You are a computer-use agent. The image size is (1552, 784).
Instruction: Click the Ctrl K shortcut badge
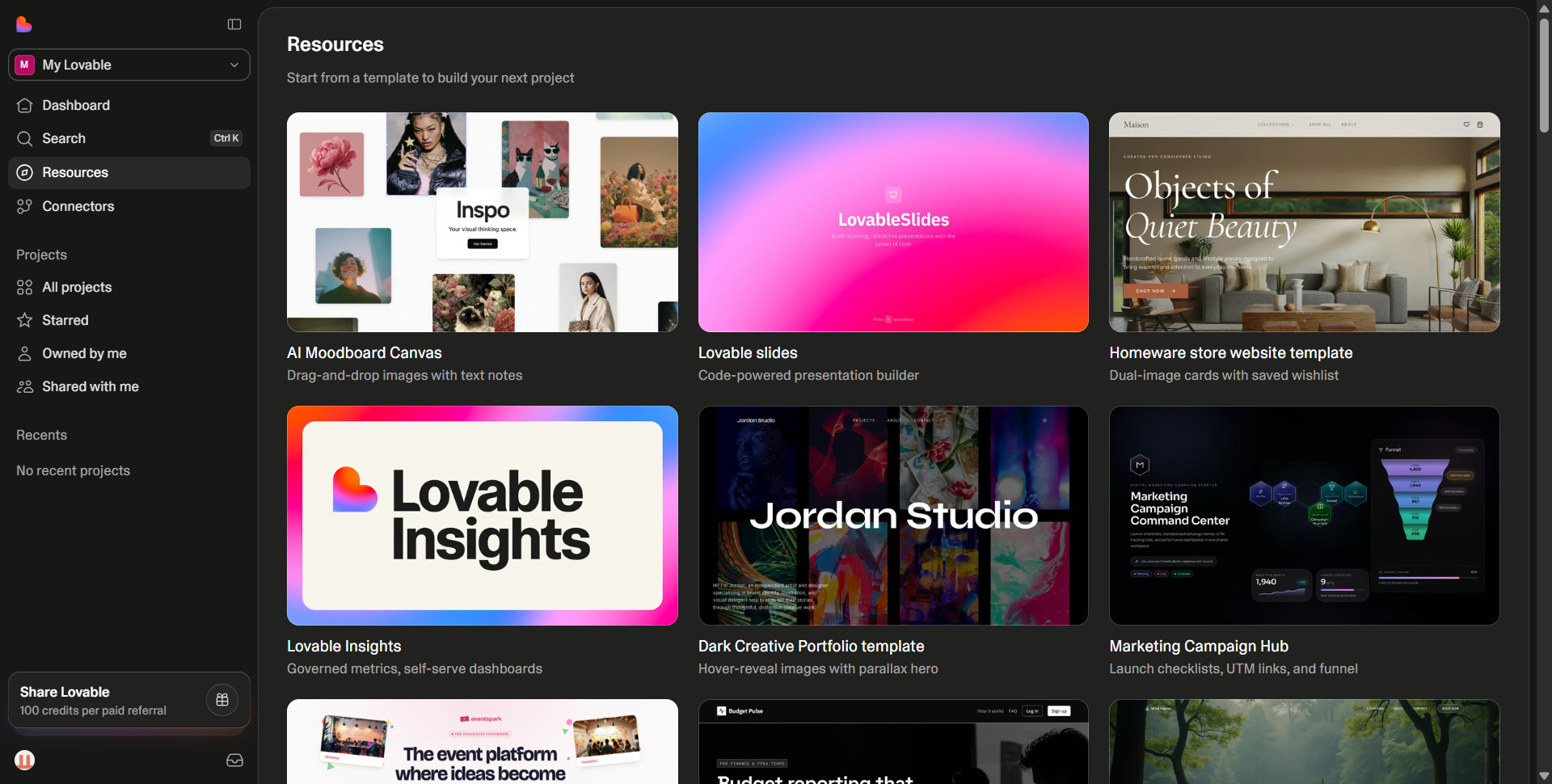point(226,138)
